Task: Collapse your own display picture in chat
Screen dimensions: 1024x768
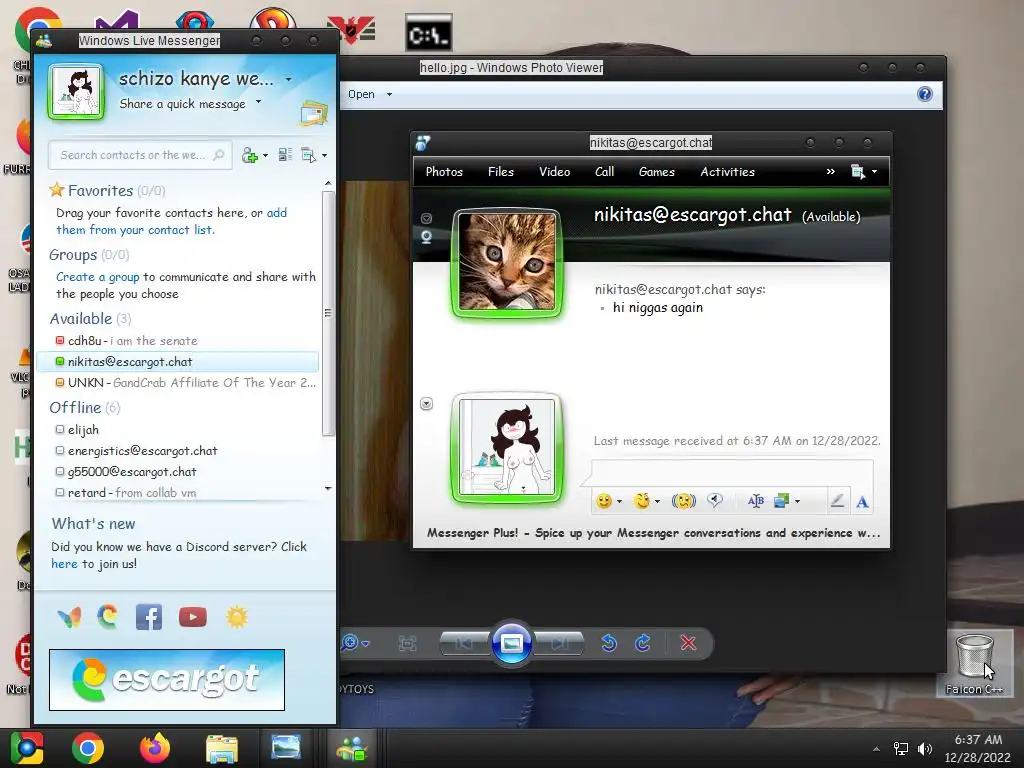Action: tap(426, 404)
